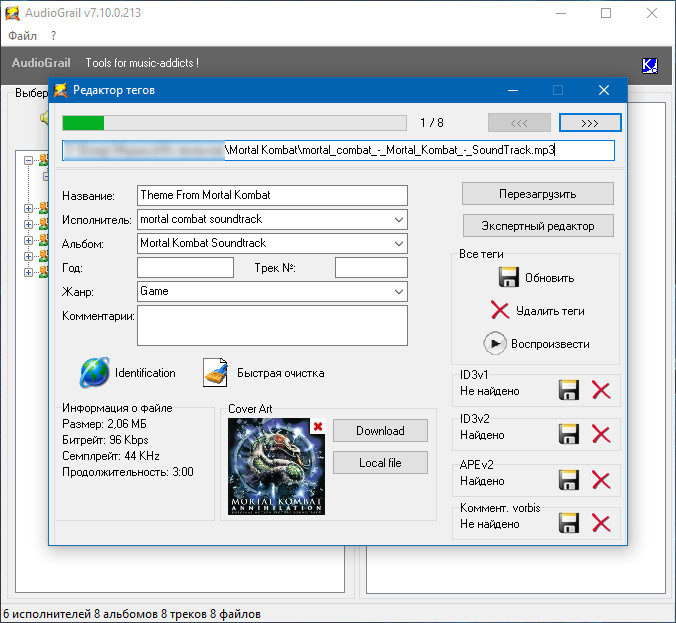Viewport: 676px width, 623px height.
Task: Open Экспертный редактор
Action: point(538,225)
